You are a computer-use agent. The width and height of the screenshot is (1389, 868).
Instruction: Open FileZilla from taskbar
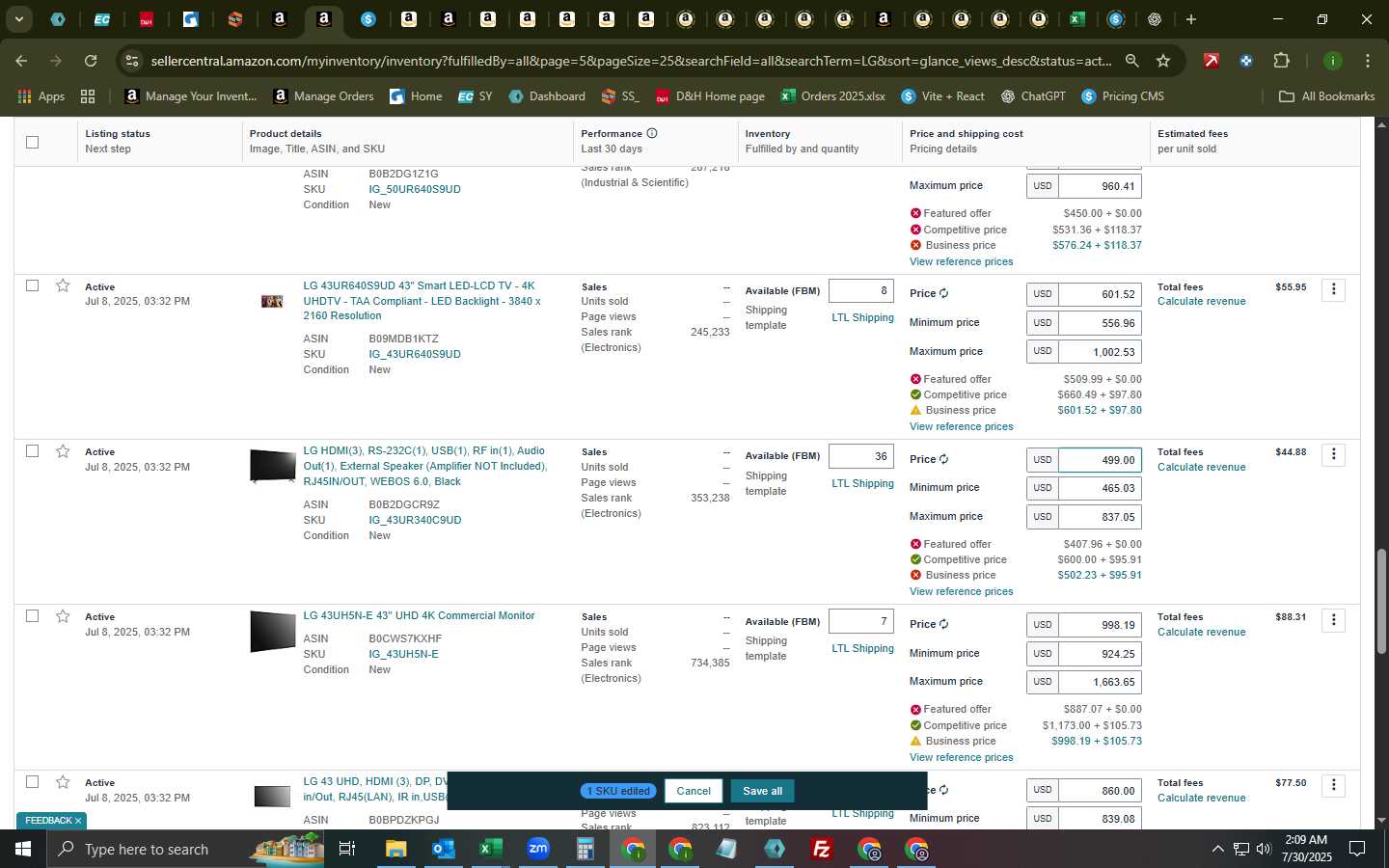click(822, 849)
